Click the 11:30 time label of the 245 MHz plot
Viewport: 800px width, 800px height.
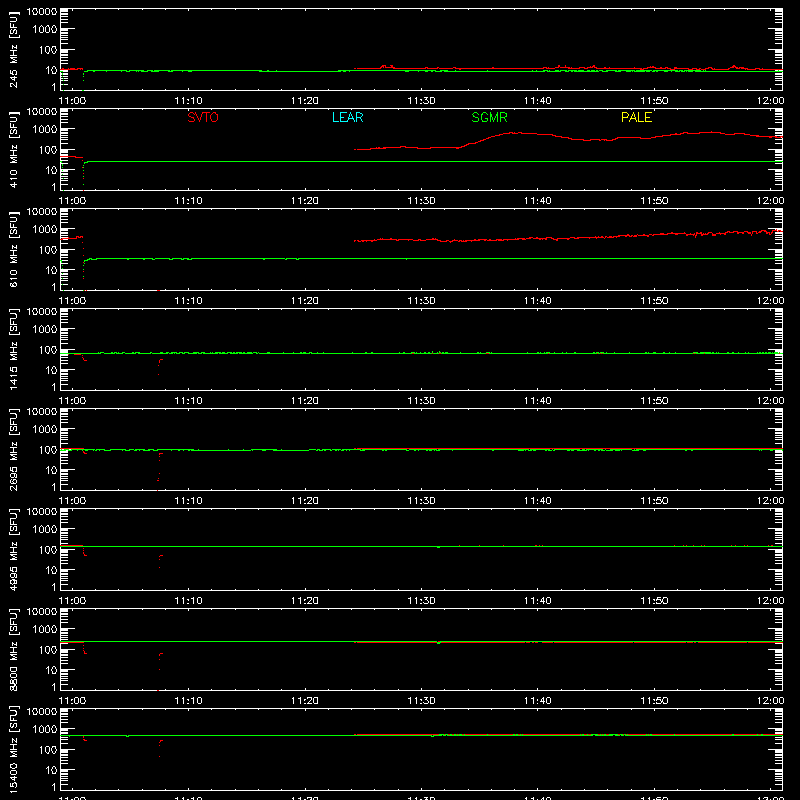pyautogui.click(x=421, y=101)
